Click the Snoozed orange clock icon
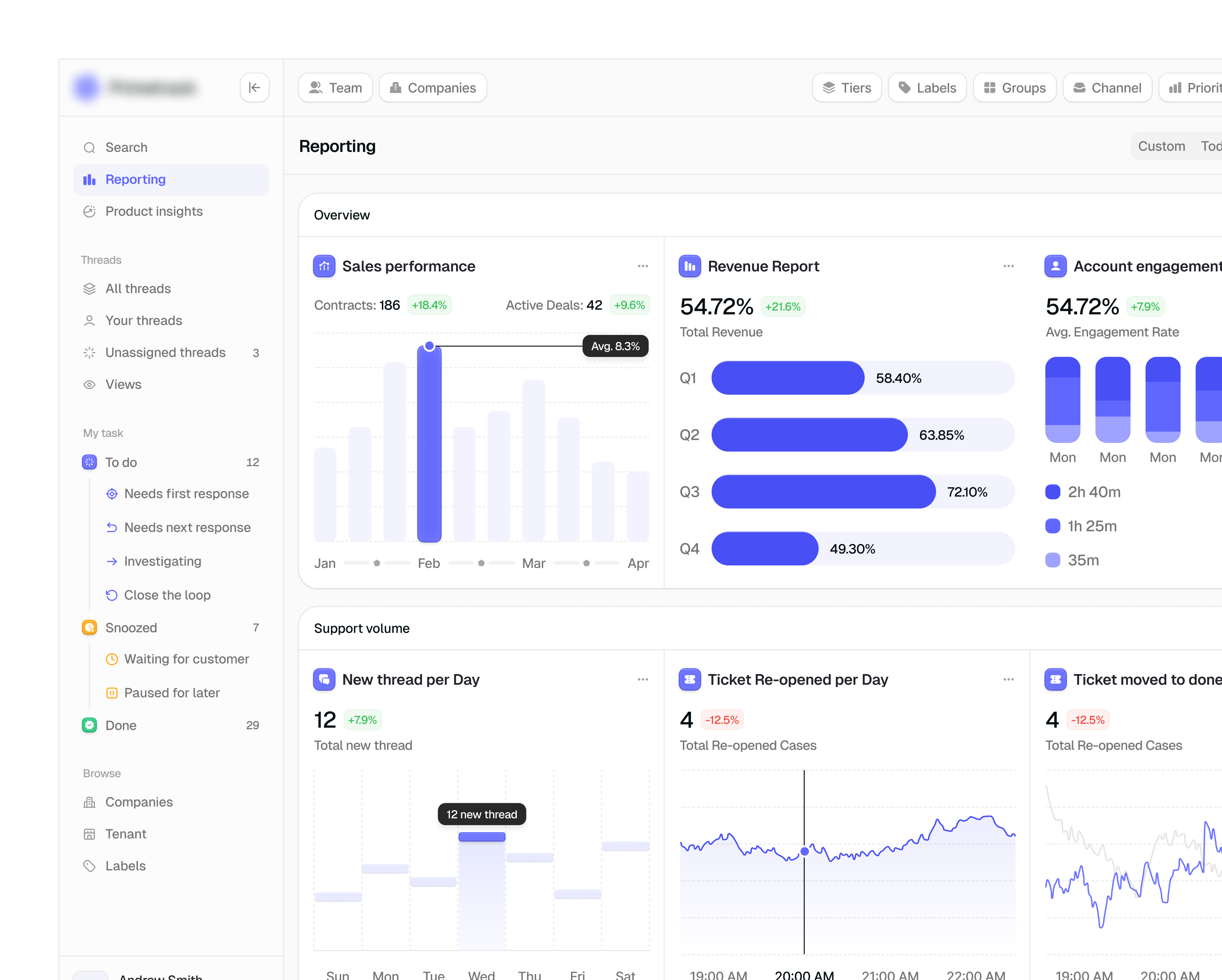This screenshot has height=980, width=1222. pos(90,627)
